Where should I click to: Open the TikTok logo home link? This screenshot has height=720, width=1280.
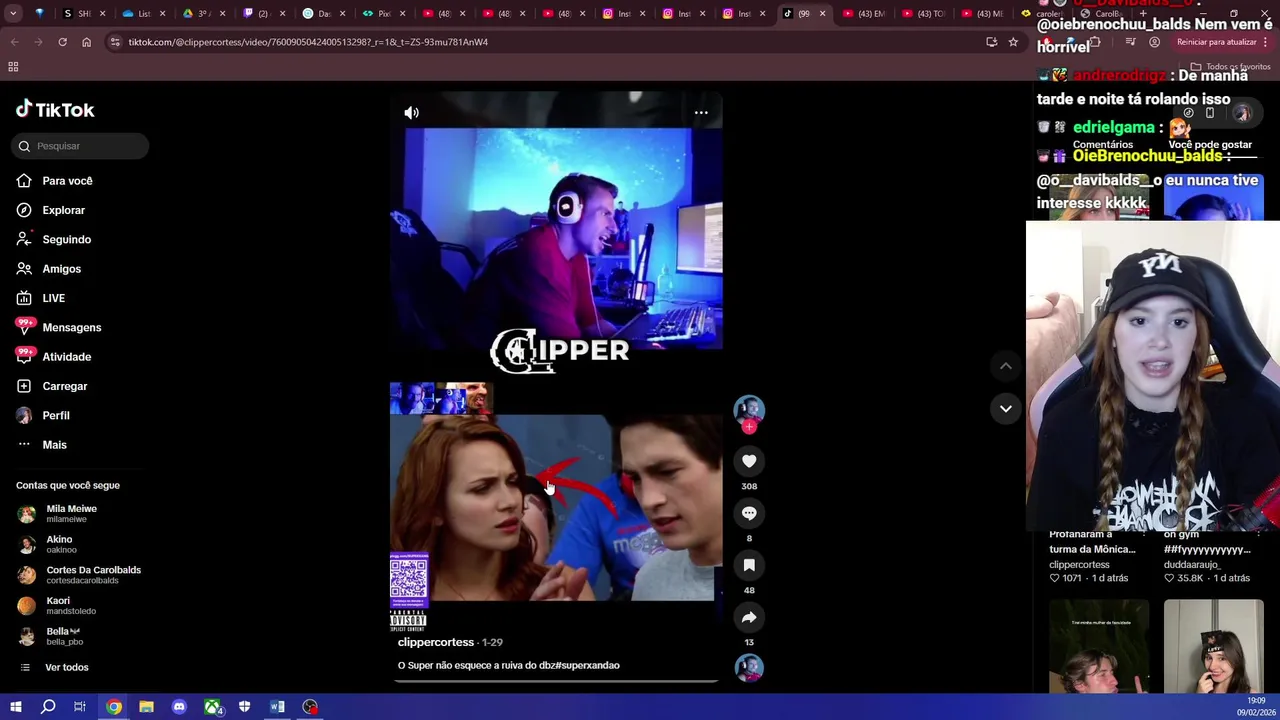pyautogui.click(x=55, y=110)
